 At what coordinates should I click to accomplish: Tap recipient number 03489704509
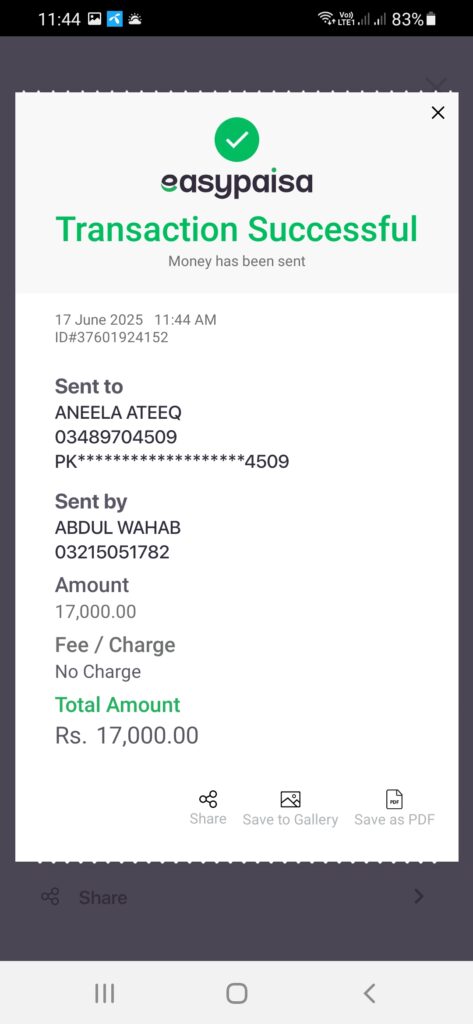[116, 437]
